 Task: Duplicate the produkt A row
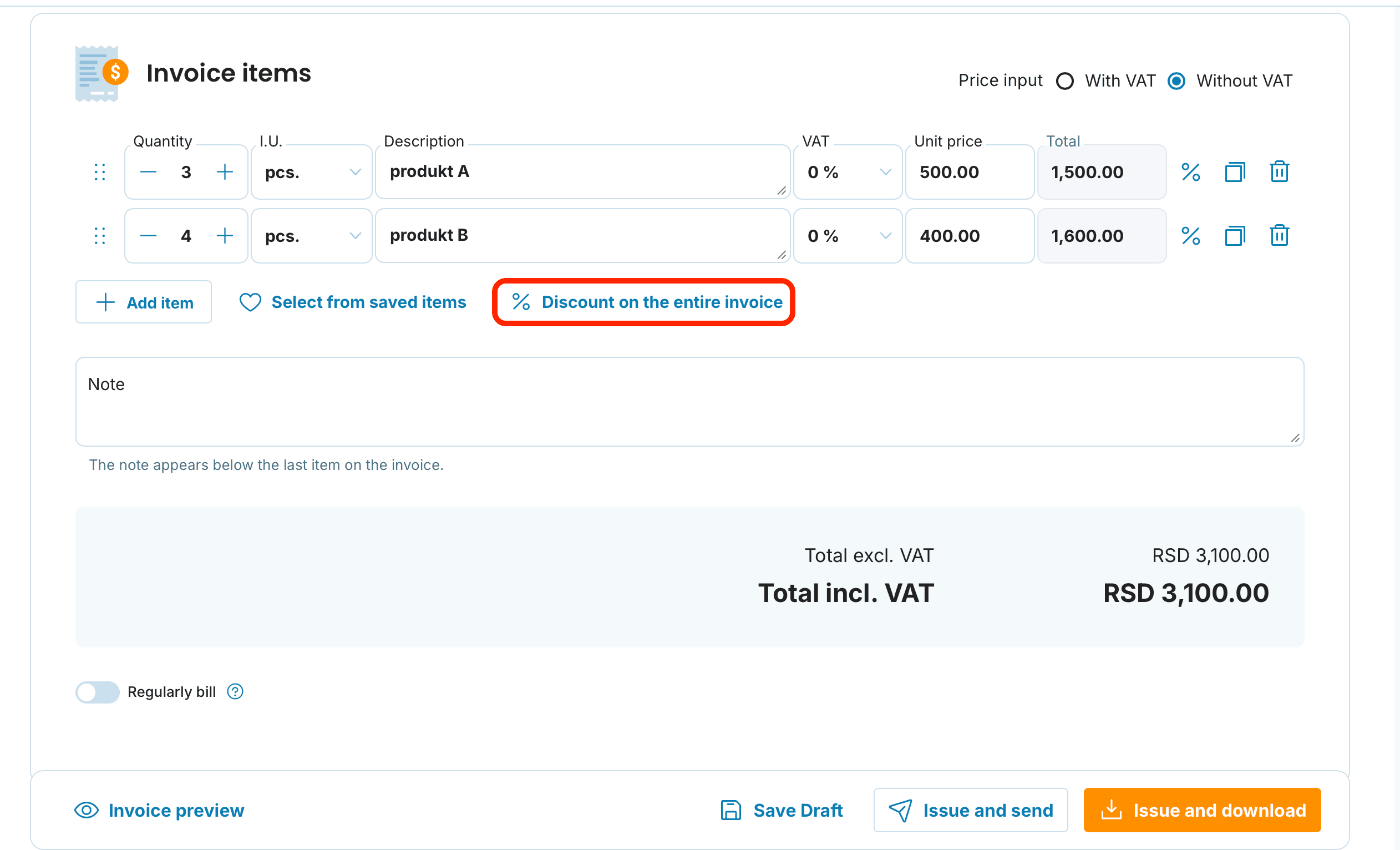[1235, 172]
